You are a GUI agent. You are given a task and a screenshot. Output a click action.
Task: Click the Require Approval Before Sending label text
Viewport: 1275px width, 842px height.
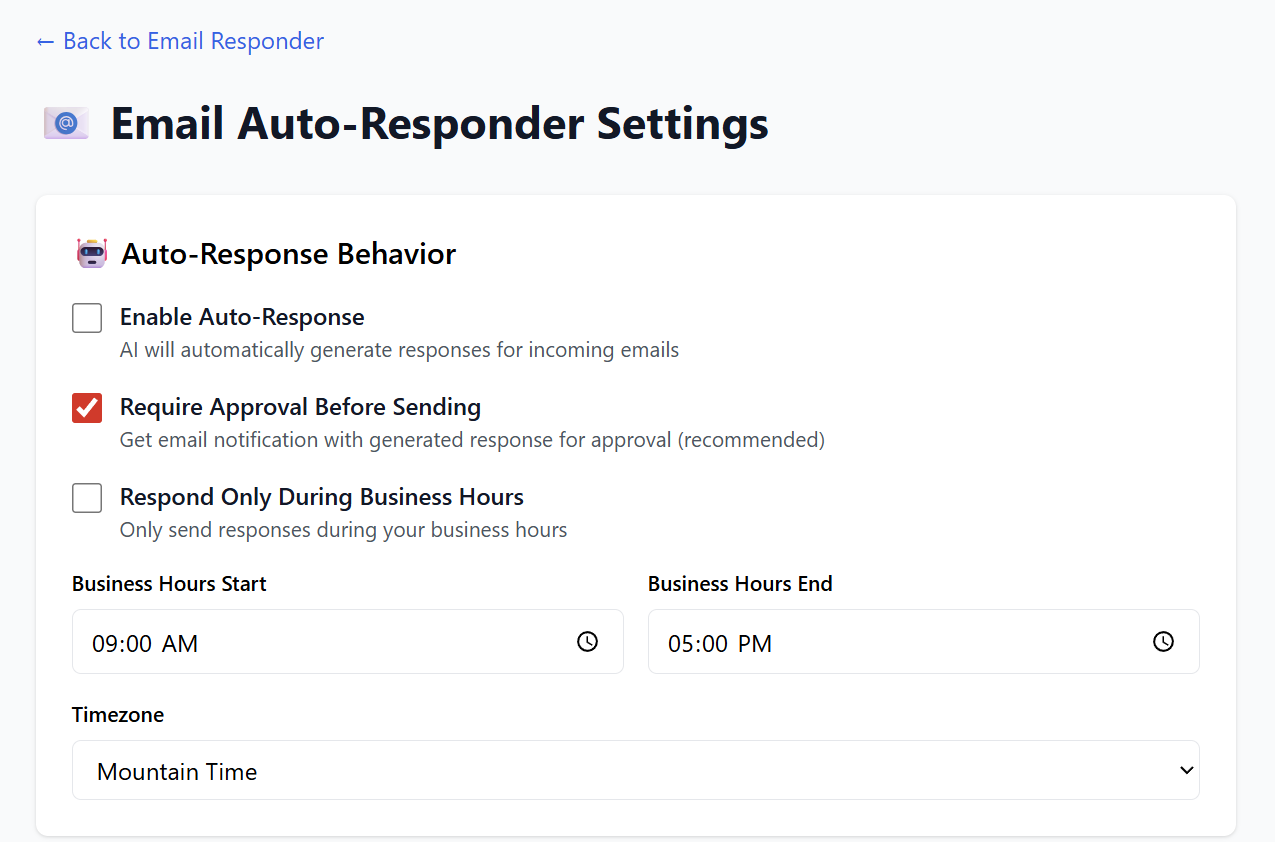coord(300,407)
